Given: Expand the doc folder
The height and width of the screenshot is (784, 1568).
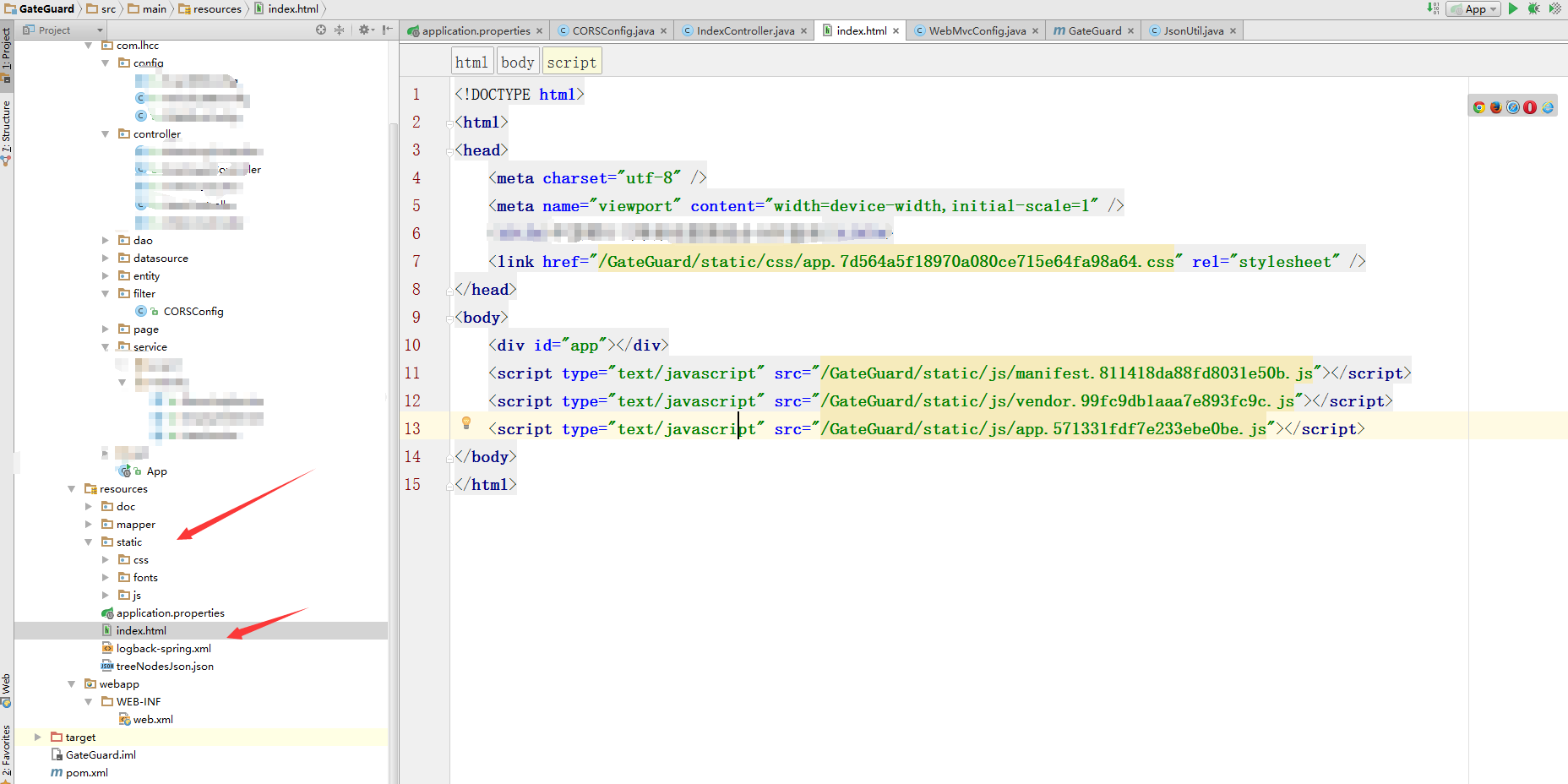Looking at the screenshot, I should coord(88,507).
